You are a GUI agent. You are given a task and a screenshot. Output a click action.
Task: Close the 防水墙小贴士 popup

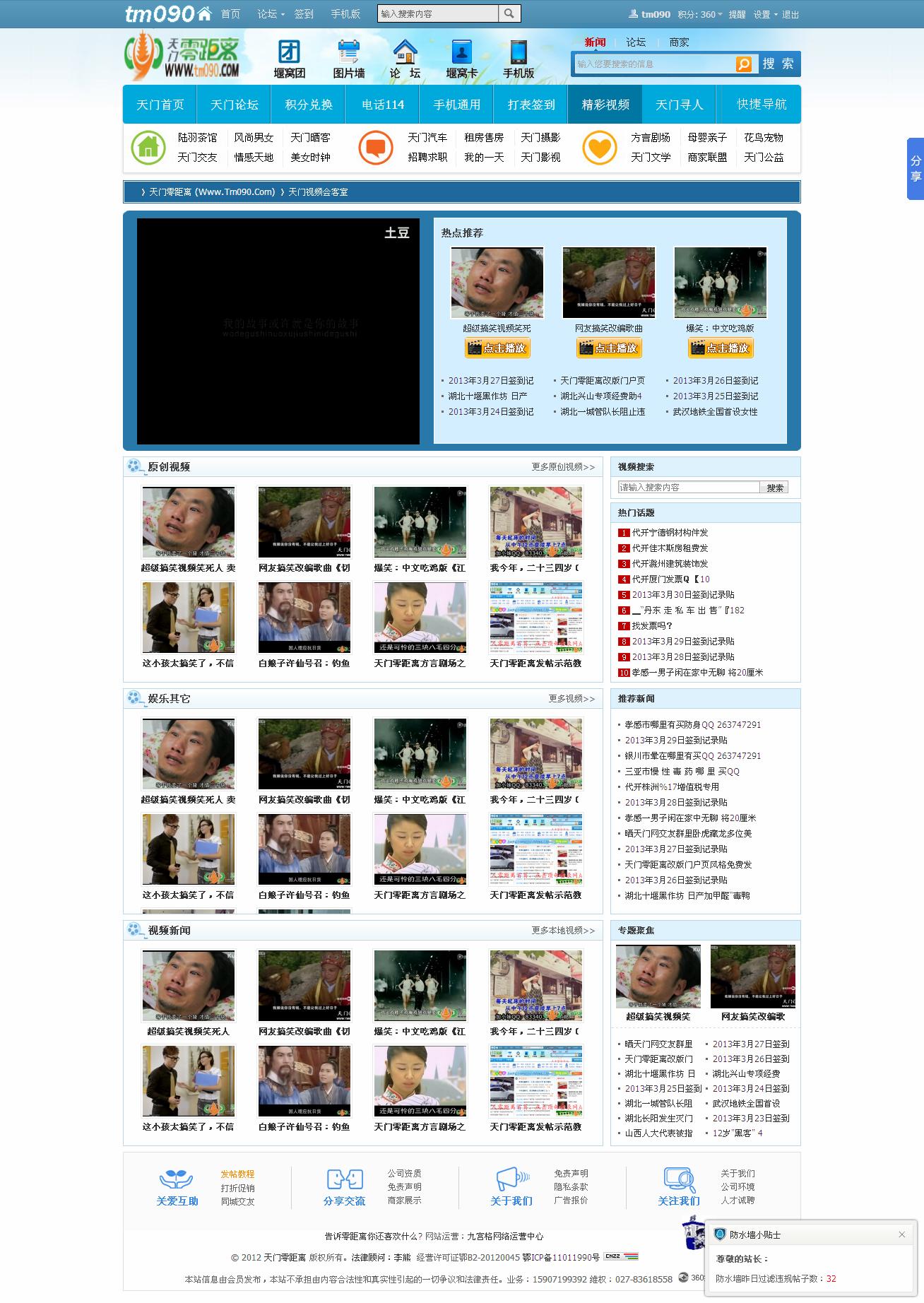pyautogui.click(x=901, y=1234)
